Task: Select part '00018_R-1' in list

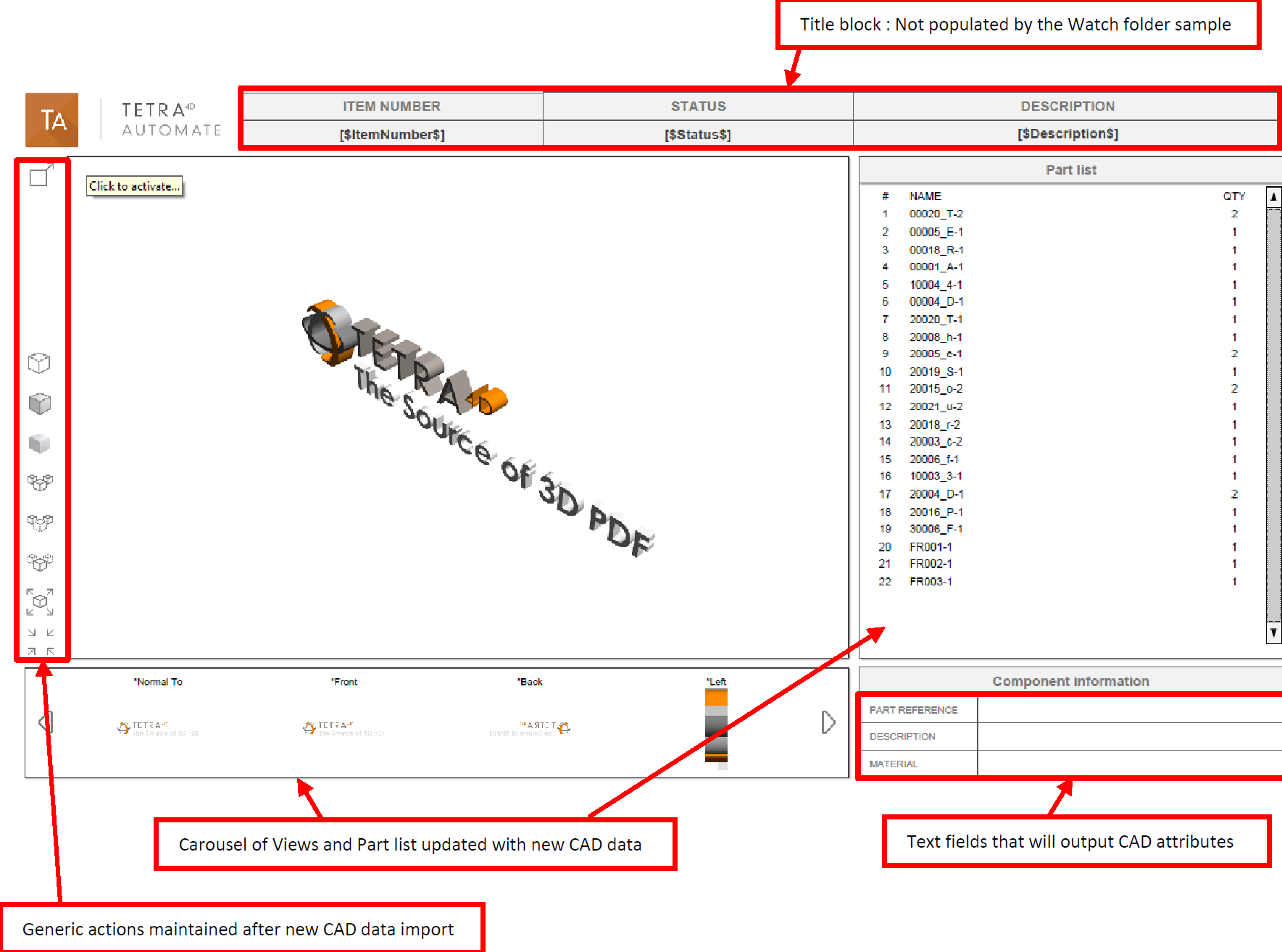Action: pos(936,250)
